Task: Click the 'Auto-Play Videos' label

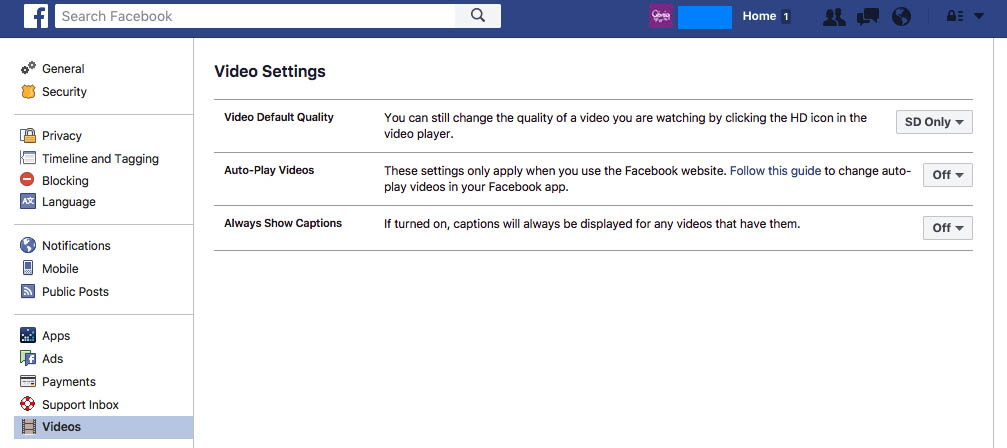Action: coord(269,170)
